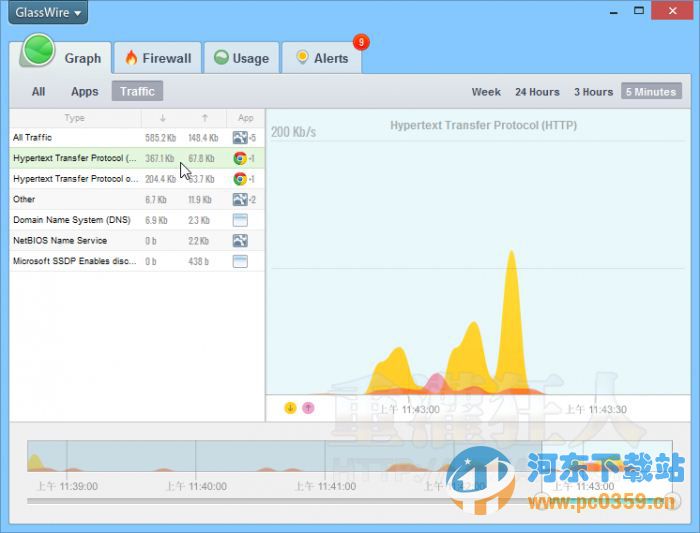Viewport: 700px width, 533px height.
Task: Select the Microsoft SSDP row
Action: [137, 261]
